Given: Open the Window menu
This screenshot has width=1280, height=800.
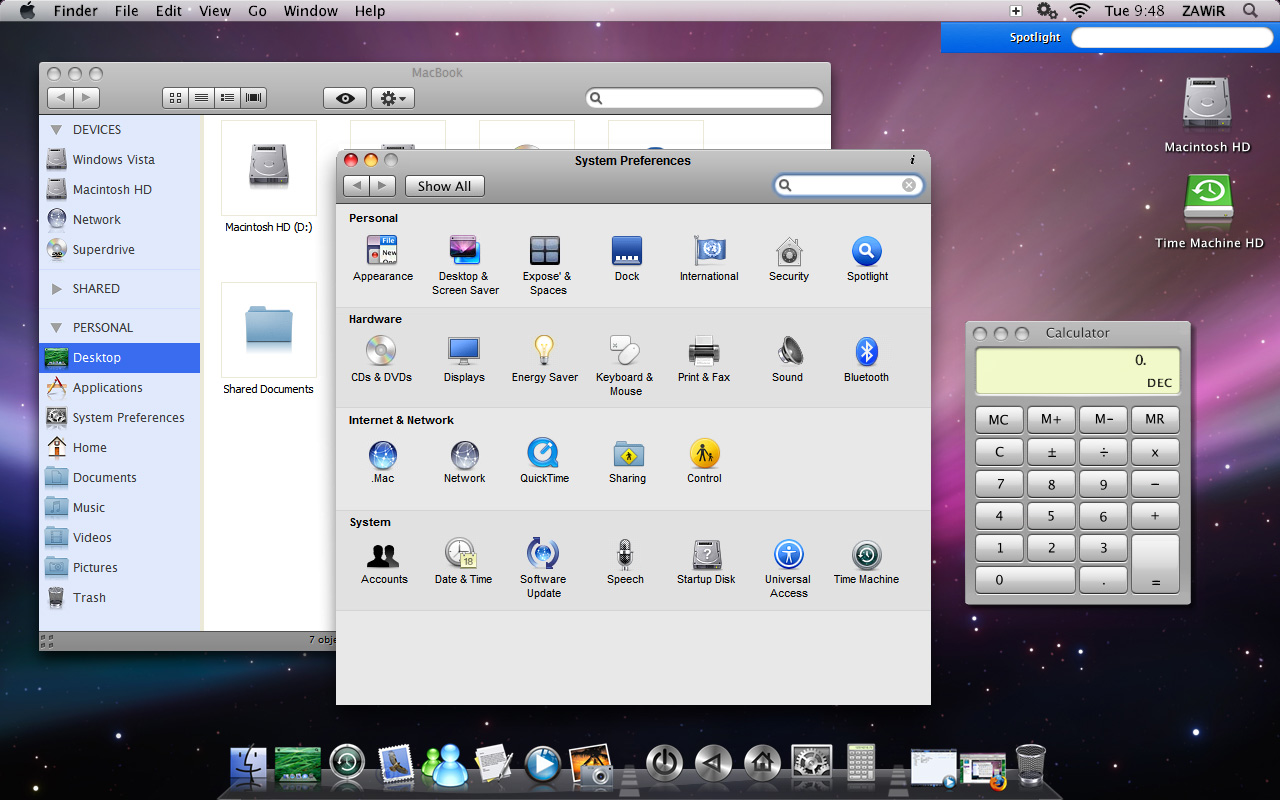Looking at the screenshot, I should tap(311, 11).
